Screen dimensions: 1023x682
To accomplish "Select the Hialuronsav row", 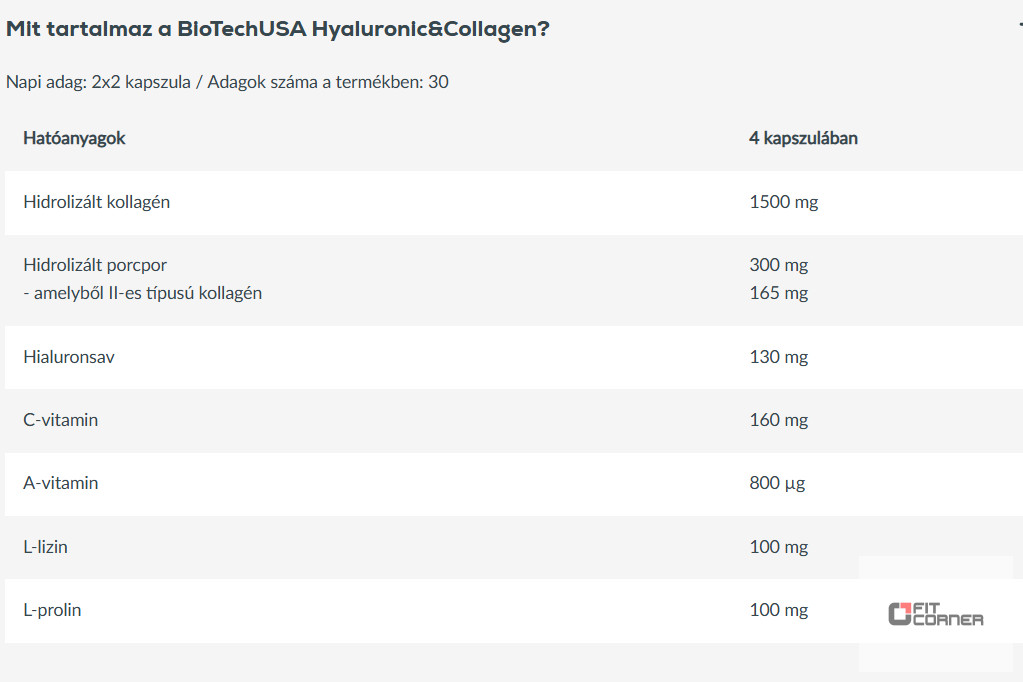I will [514, 357].
